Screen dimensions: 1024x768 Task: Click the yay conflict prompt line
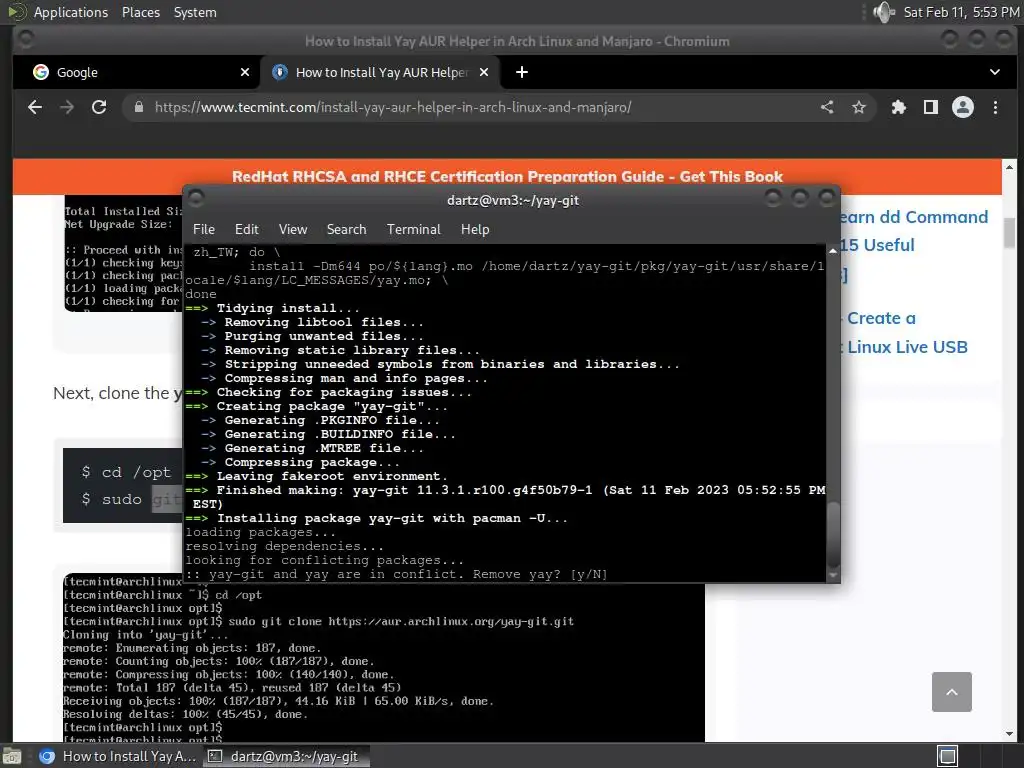pos(396,574)
